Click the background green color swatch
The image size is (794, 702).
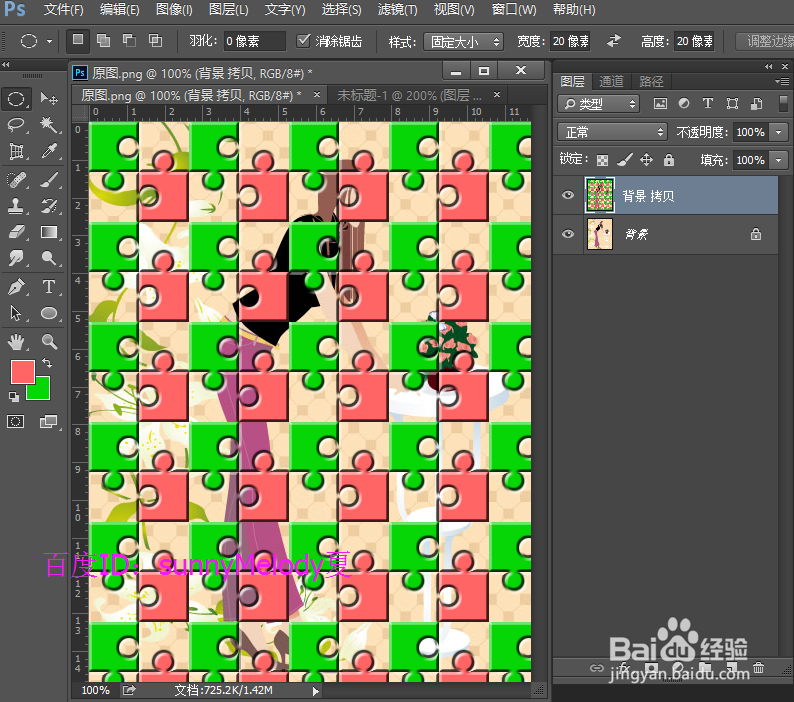pyautogui.click(x=42, y=391)
